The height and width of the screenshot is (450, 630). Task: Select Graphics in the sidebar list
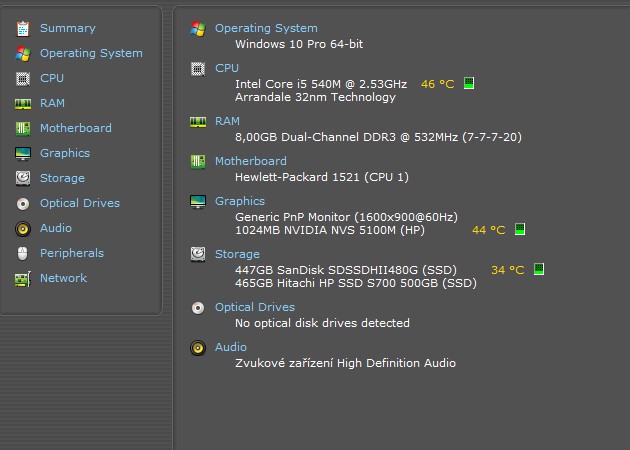pyautogui.click(x=65, y=153)
